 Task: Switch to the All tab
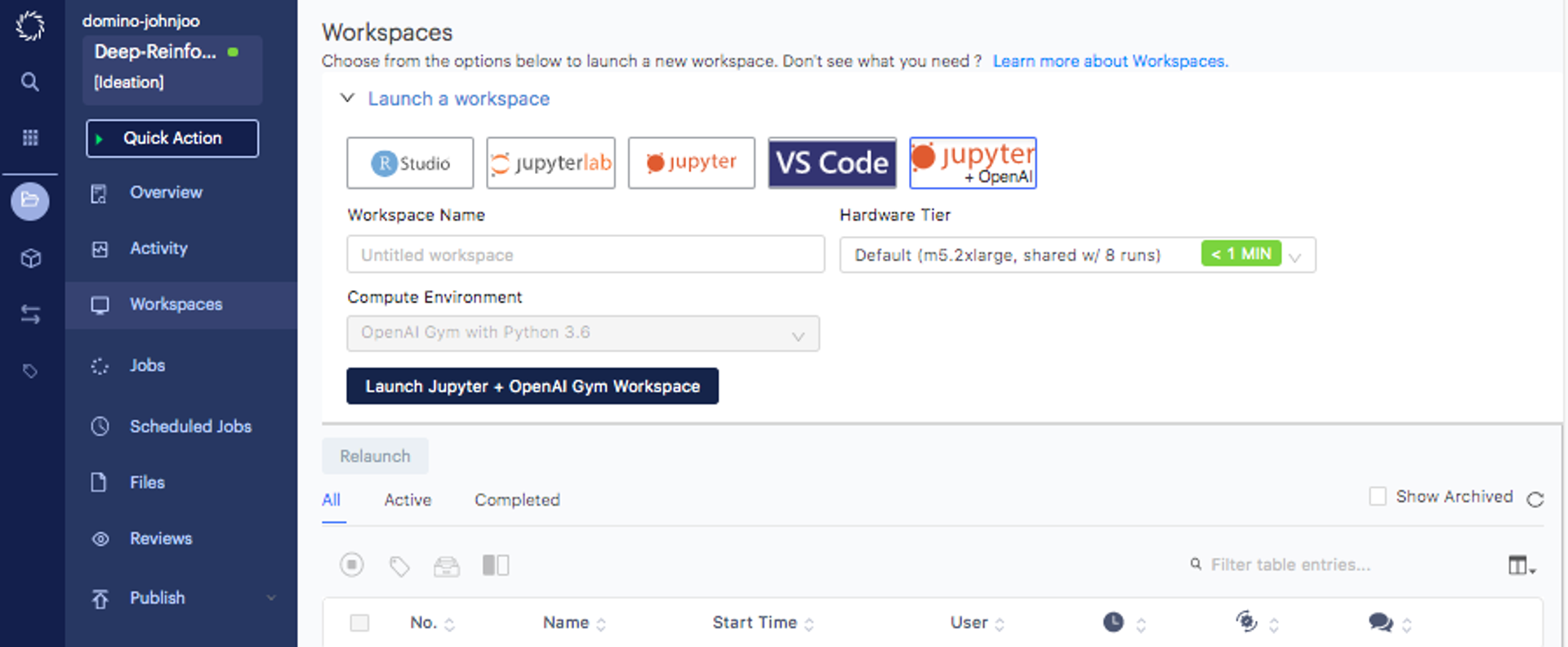331,500
